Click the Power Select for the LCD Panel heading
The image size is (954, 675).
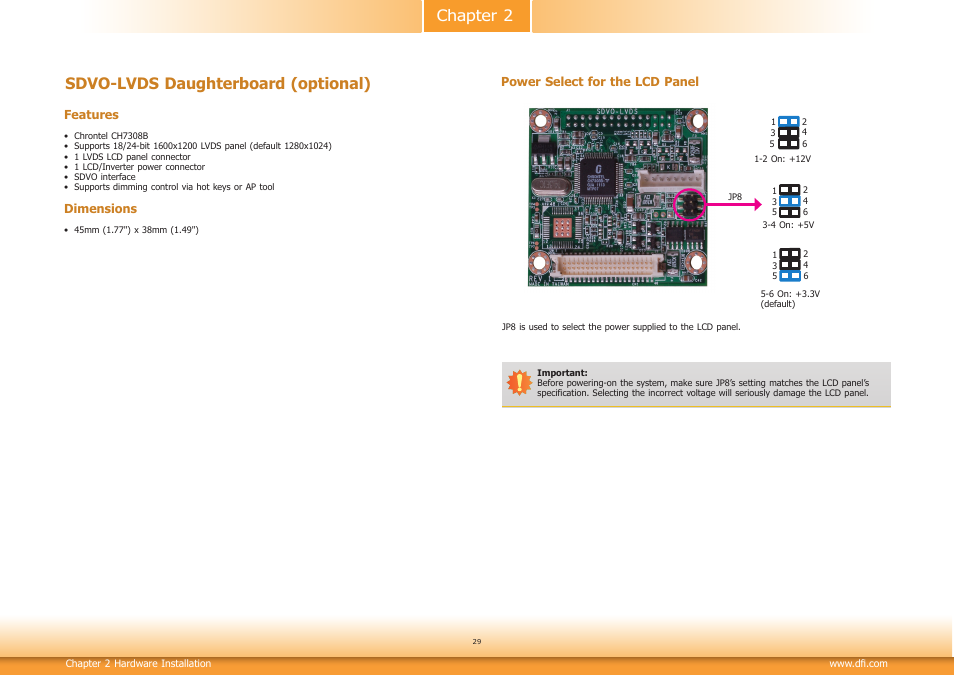pos(599,82)
